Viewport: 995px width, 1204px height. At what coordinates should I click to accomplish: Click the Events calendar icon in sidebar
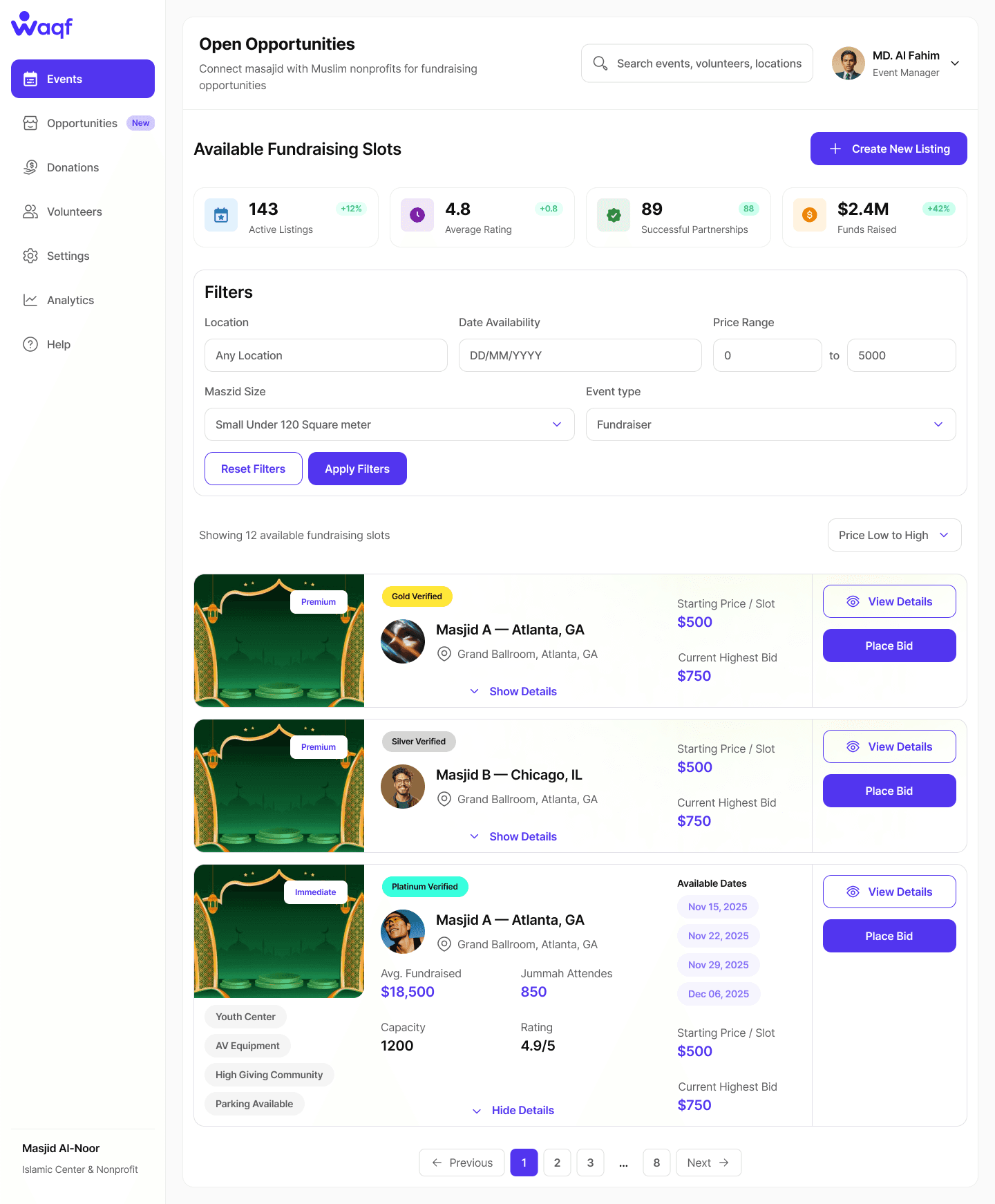tap(30, 79)
